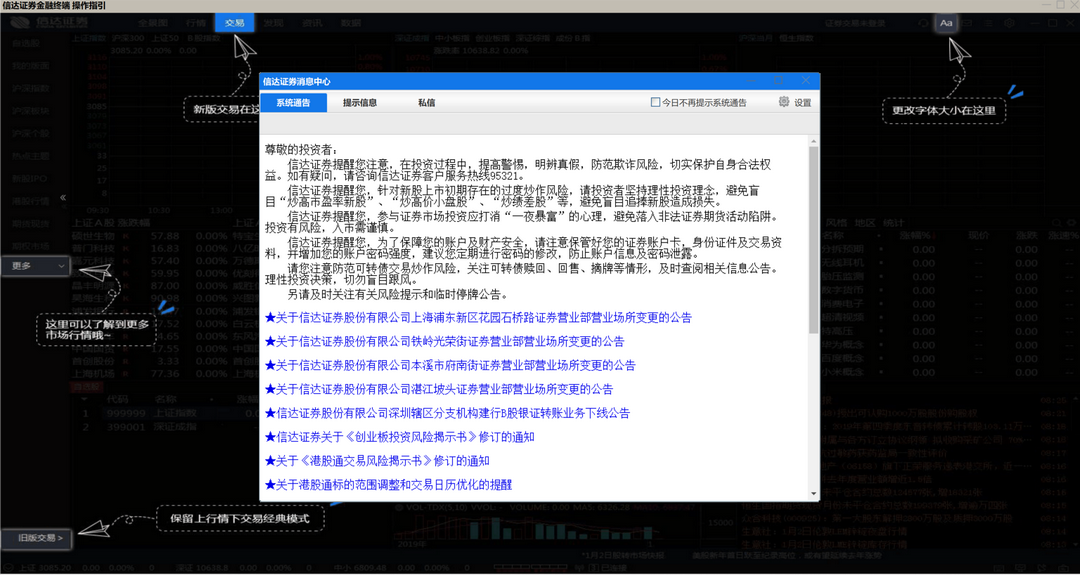The width and height of the screenshot is (1080, 575).
Task: Open the 港股通标的范围调整 reminder link
Action: [389, 485]
